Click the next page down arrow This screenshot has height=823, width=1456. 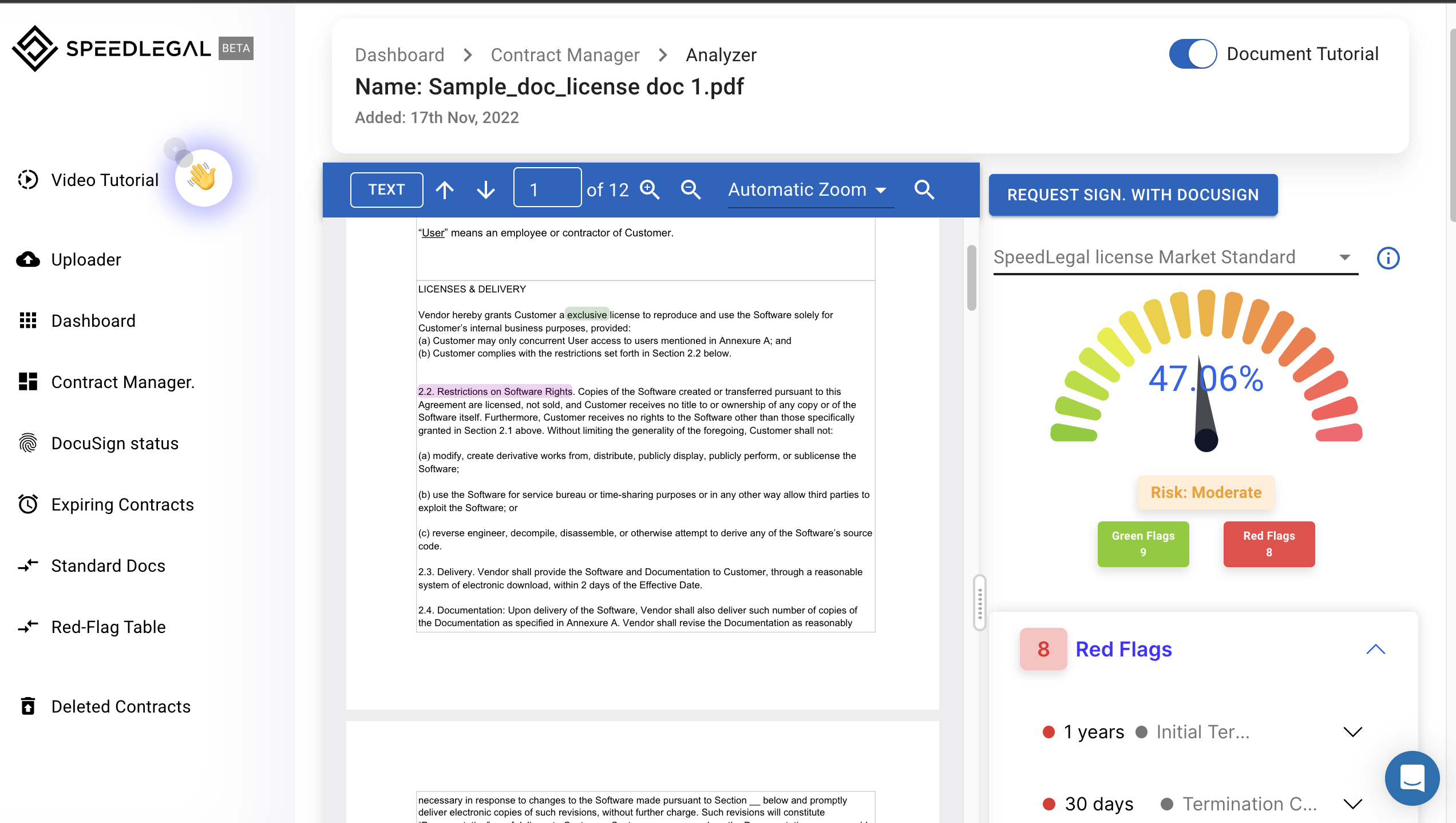coord(486,189)
